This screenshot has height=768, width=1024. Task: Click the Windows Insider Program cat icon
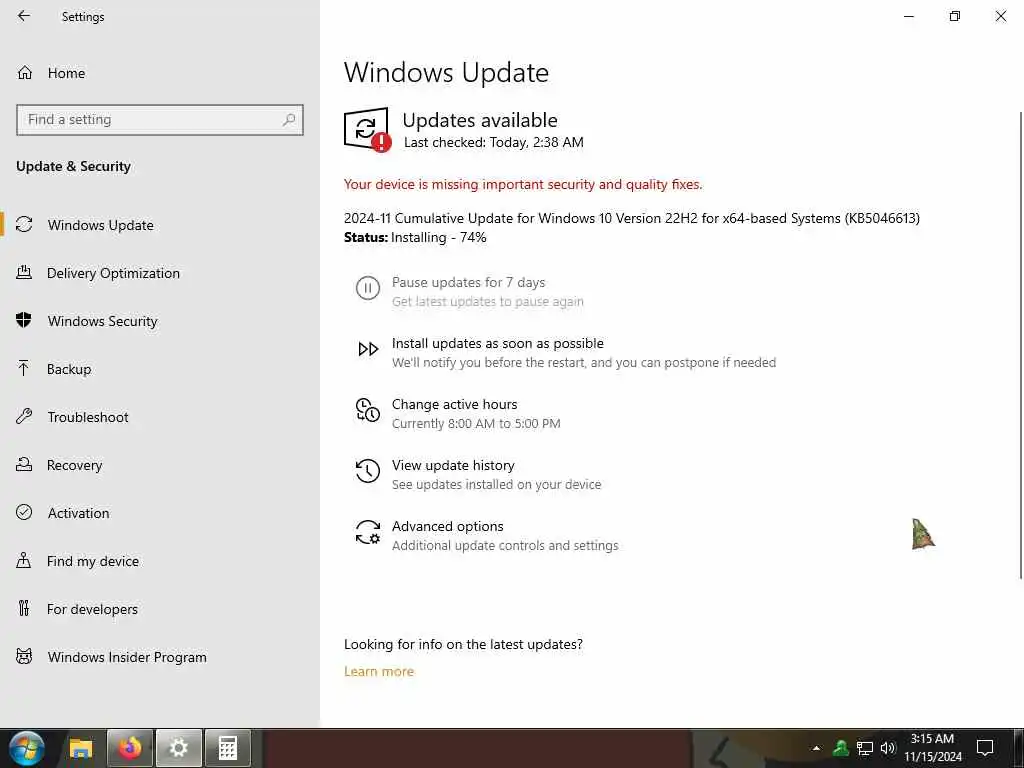[24, 656]
